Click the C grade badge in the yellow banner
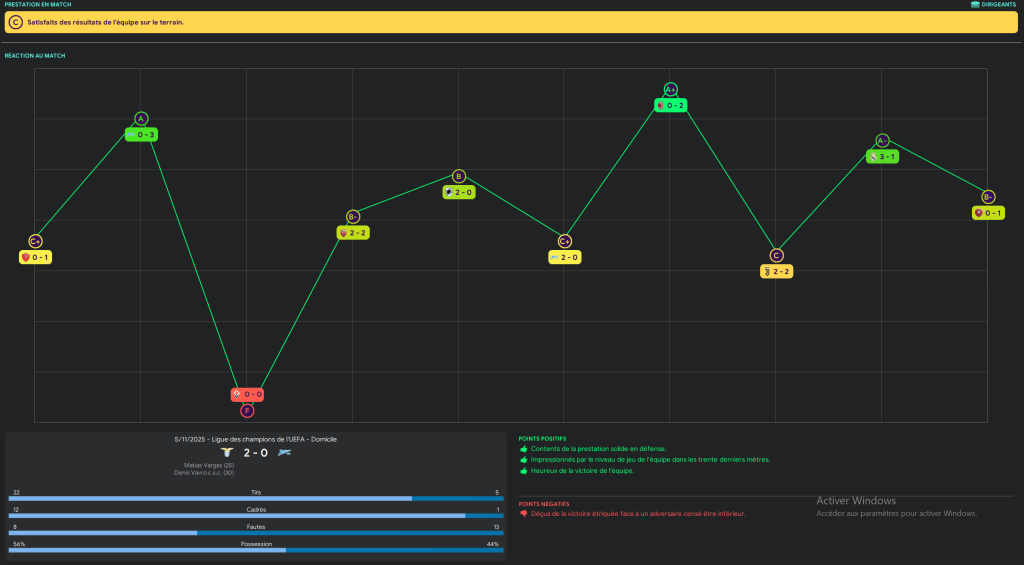Image resolution: width=1024 pixels, height=565 pixels. click(16, 22)
